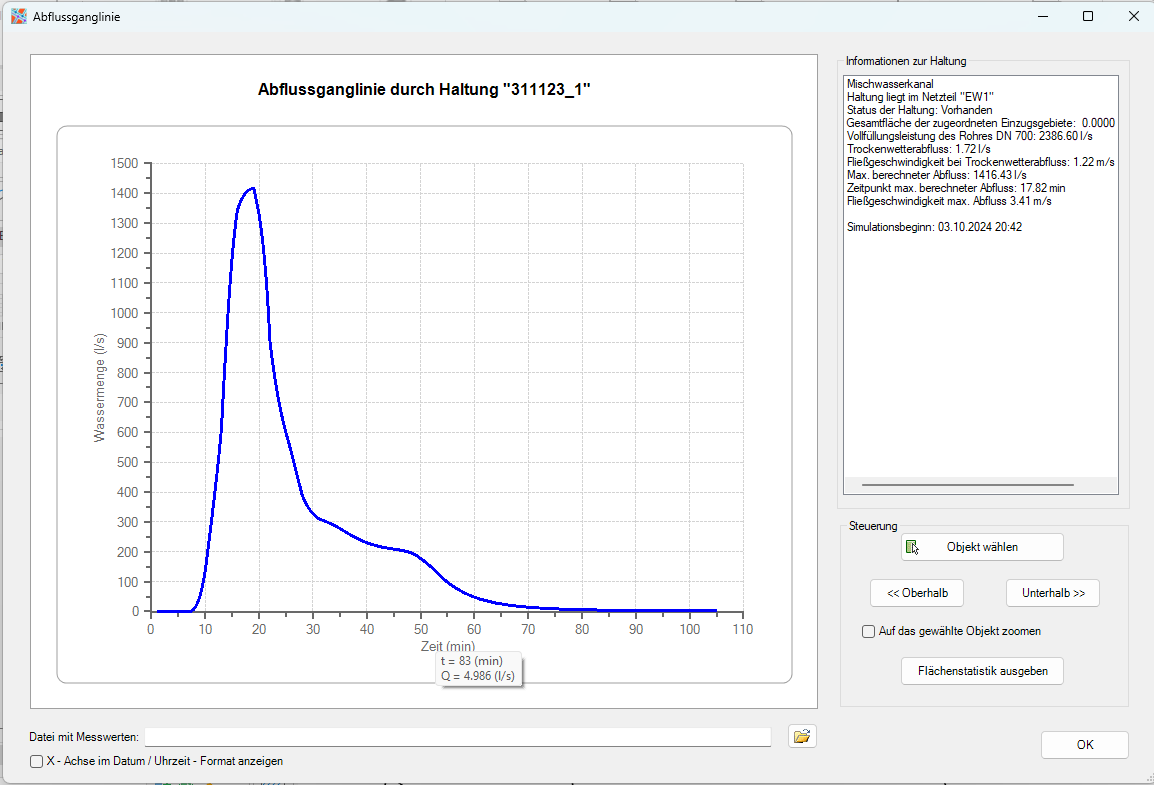Minimize the Abflussganglinie window
The image size is (1154, 785).
tap(1043, 17)
